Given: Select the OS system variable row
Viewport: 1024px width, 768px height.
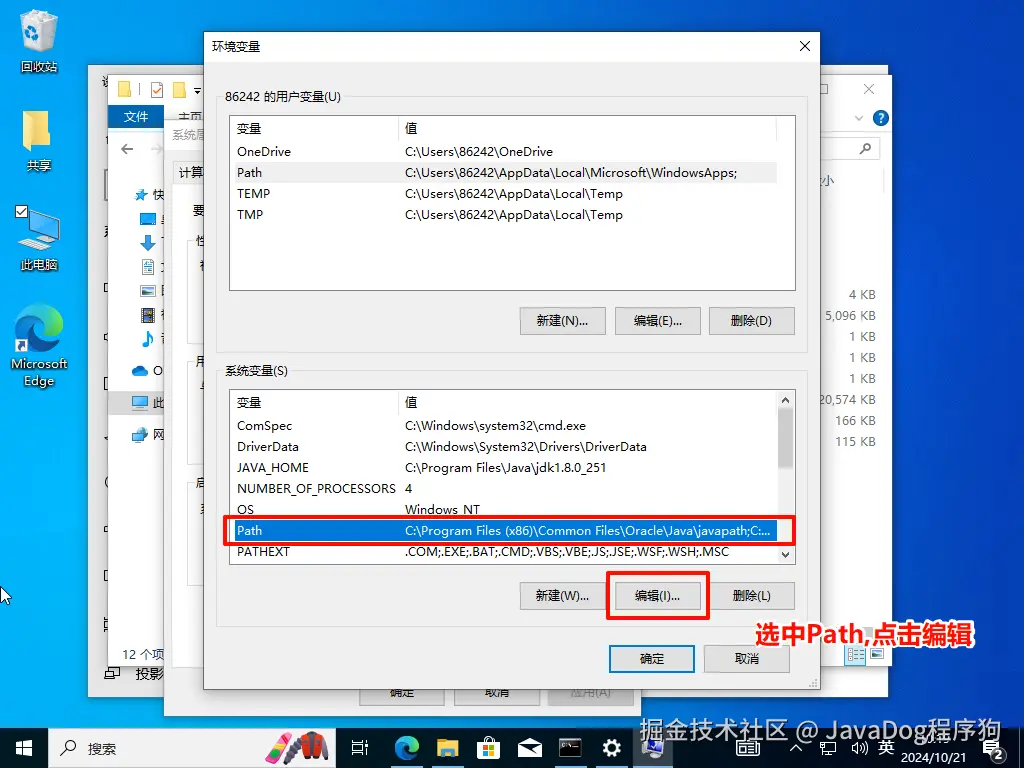Looking at the screenshot, I should click(x=506, y=509).
